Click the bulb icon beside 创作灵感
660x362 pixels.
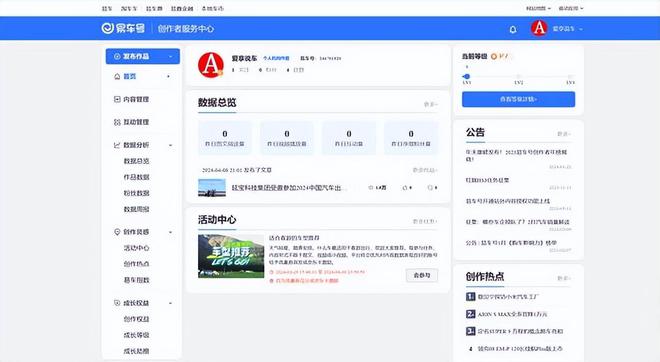[117, 232]
